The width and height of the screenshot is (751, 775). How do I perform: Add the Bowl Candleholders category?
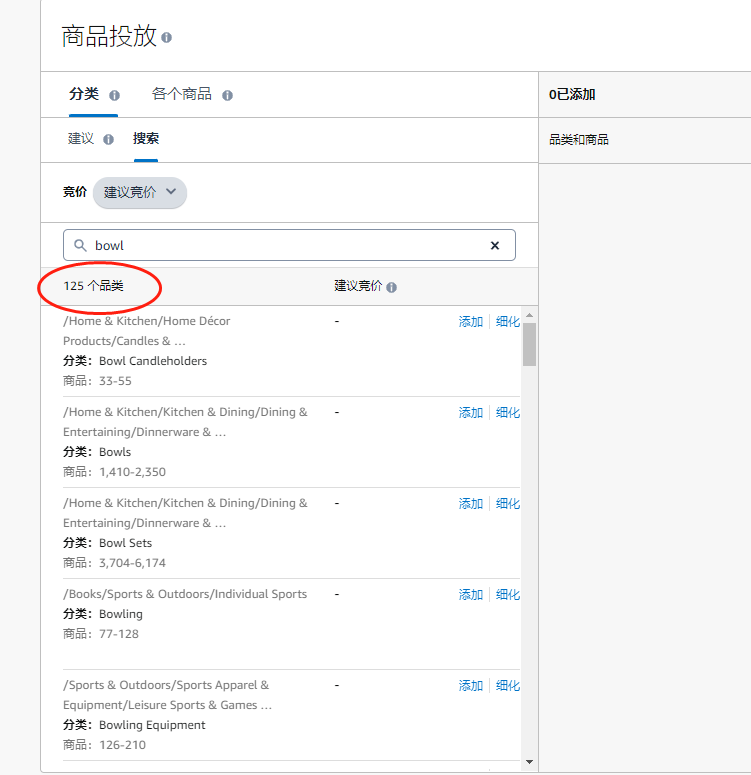click(x=471, y=322)
